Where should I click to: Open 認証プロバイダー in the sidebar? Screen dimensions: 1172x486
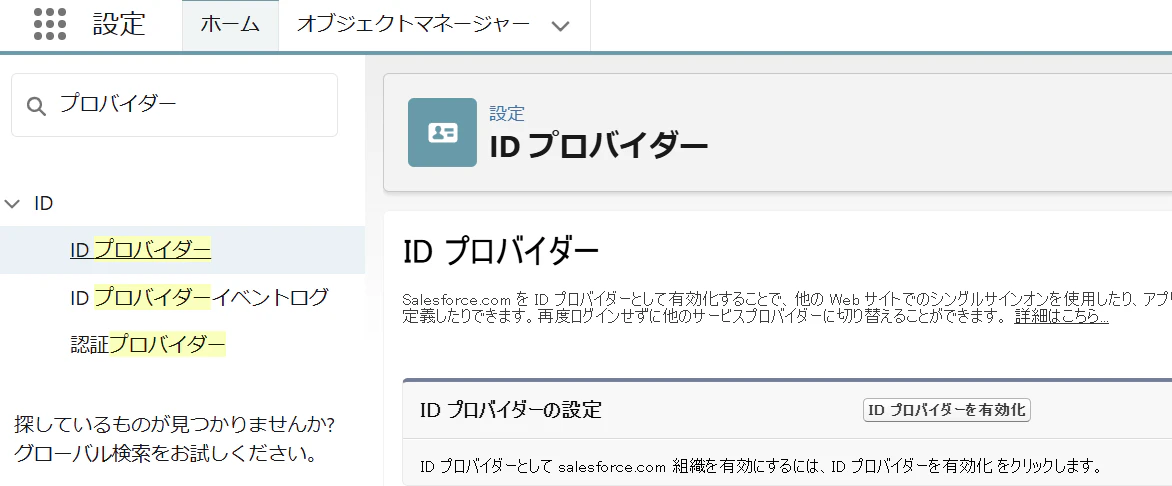[x=148, y=345]
